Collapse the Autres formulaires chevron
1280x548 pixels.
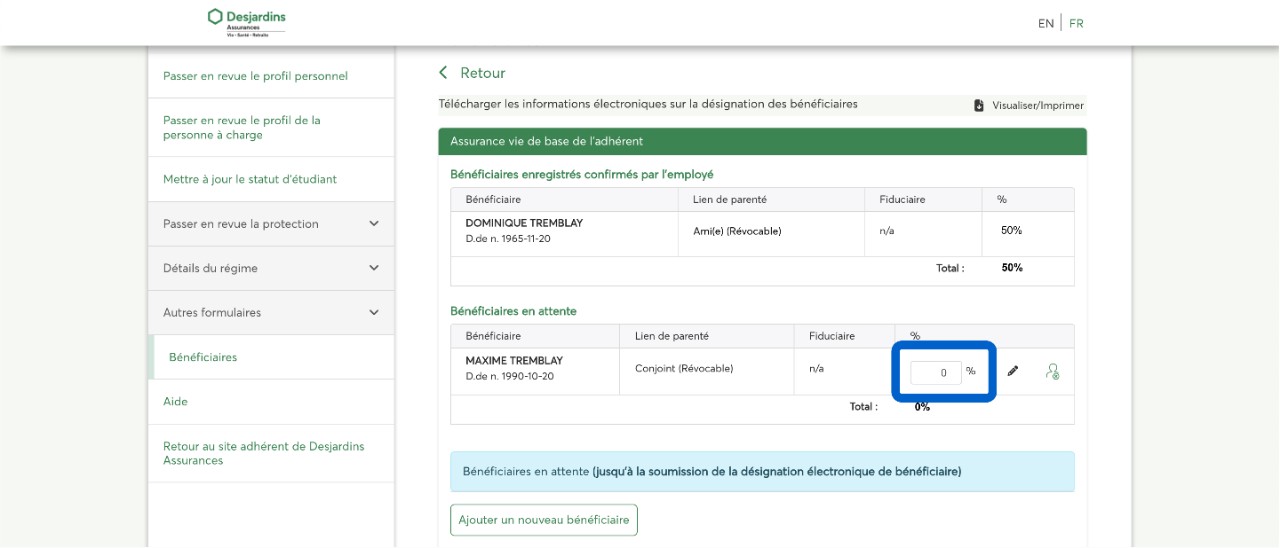click(x=374, y=313)
